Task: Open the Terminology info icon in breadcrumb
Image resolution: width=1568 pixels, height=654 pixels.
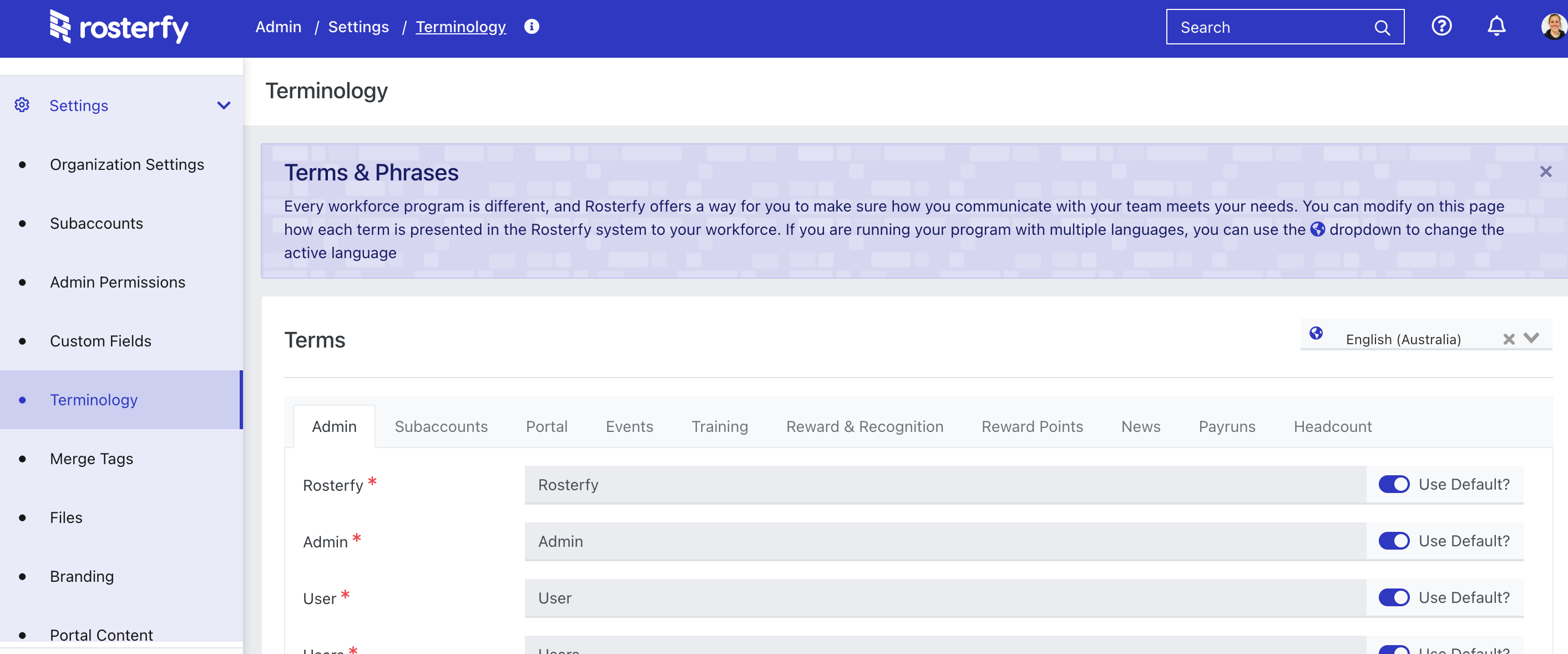Action: coord(532,27)
